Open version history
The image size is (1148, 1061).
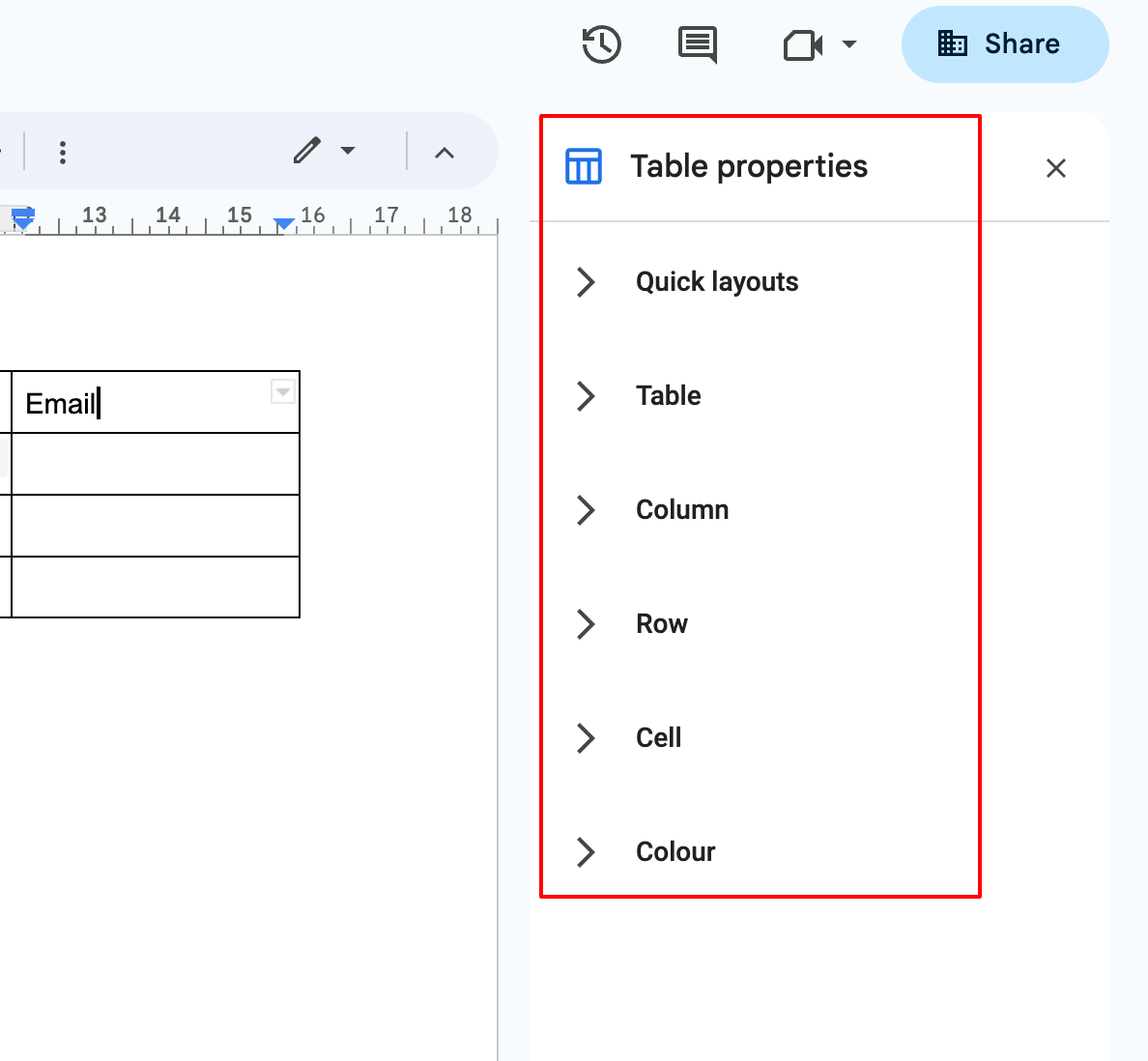[600, 44]
